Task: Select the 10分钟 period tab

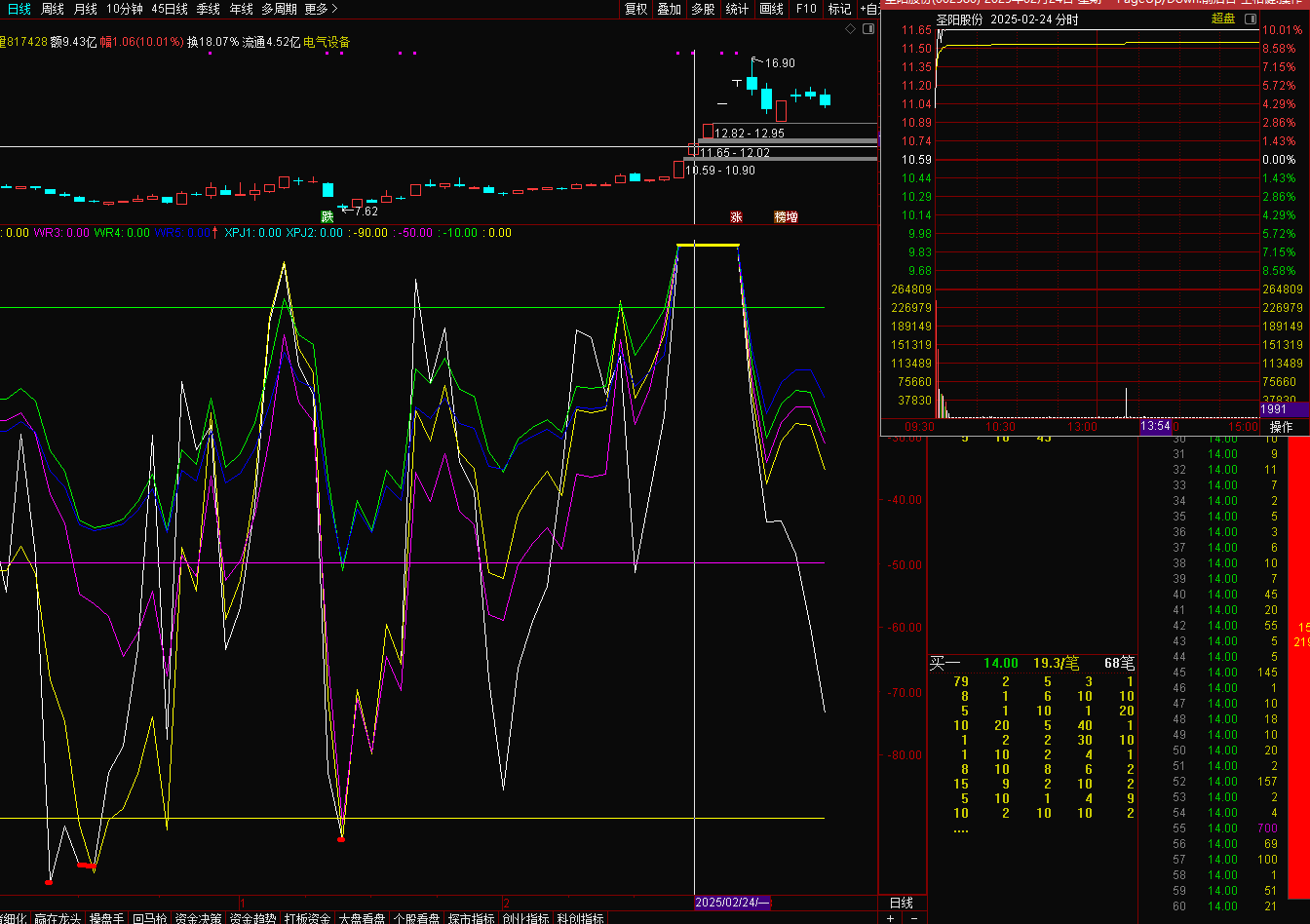Action: point(125,9)
